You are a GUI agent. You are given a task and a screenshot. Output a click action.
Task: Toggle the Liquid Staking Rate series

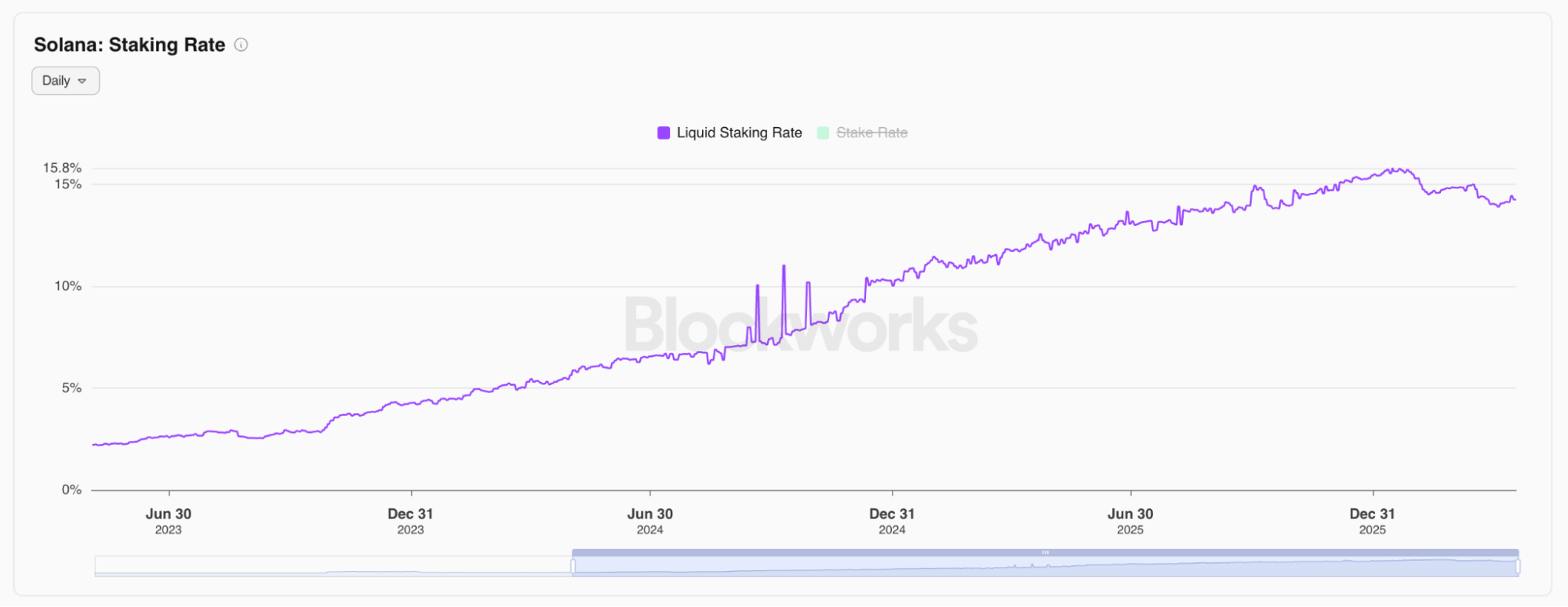pos(739,133)
